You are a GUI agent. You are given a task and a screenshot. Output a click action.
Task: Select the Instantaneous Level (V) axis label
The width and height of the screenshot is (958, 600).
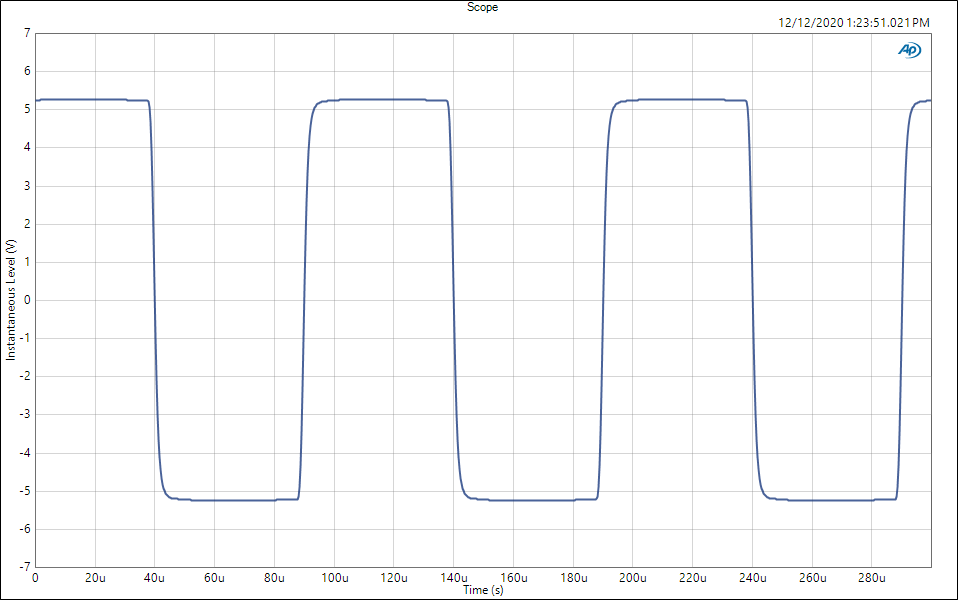click(10, 300)
